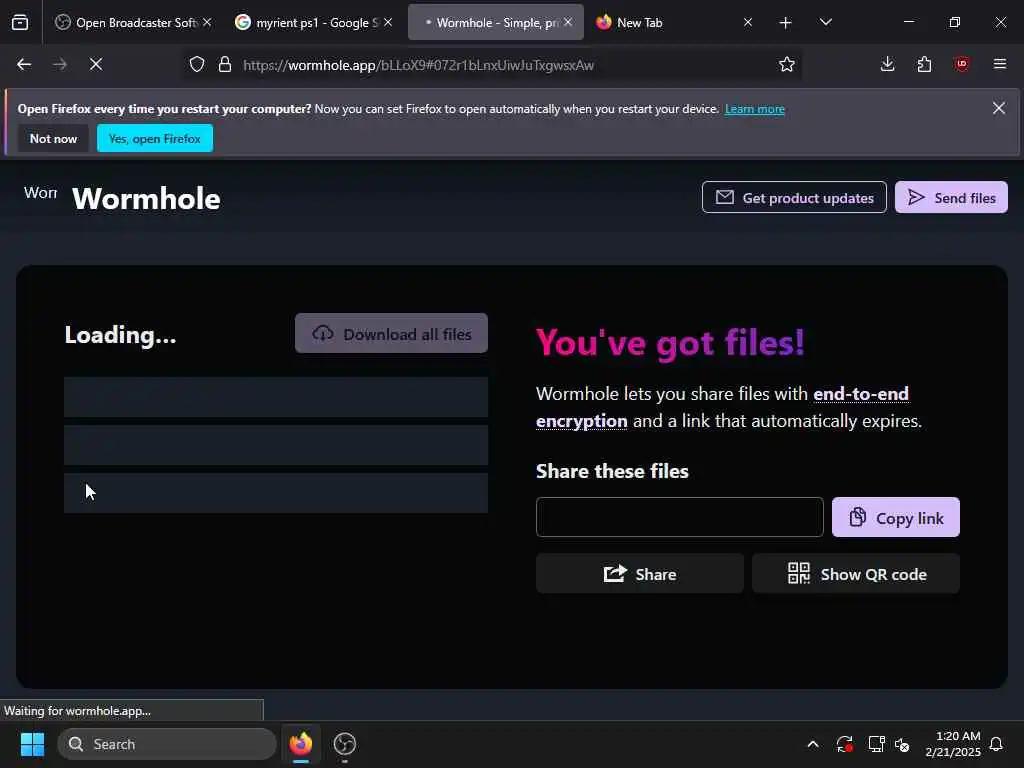
Task: Choose Not now in notification
Action: pyautogui.click(x=54, y=138)
